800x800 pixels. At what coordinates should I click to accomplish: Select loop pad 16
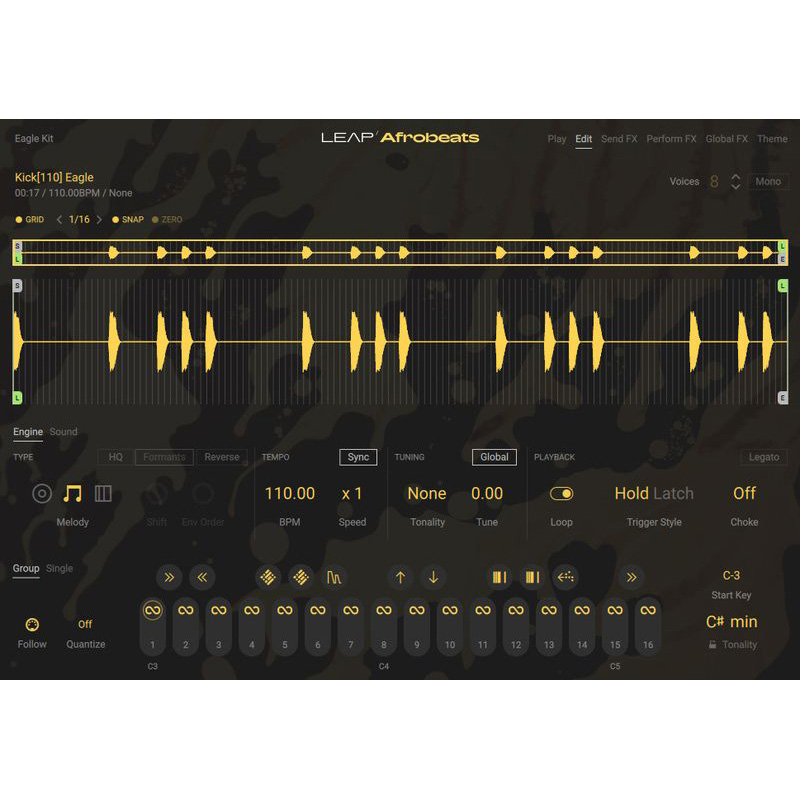[648, 626]
